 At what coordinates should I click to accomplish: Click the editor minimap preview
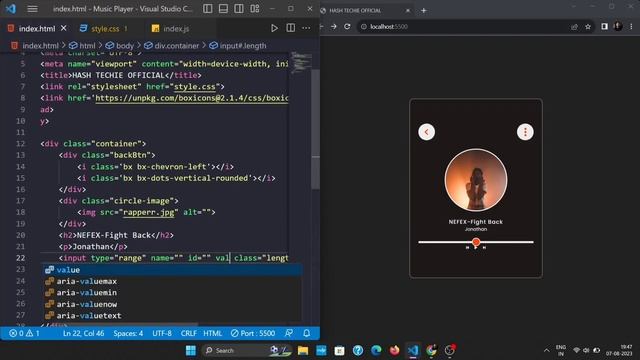(301, 63)
